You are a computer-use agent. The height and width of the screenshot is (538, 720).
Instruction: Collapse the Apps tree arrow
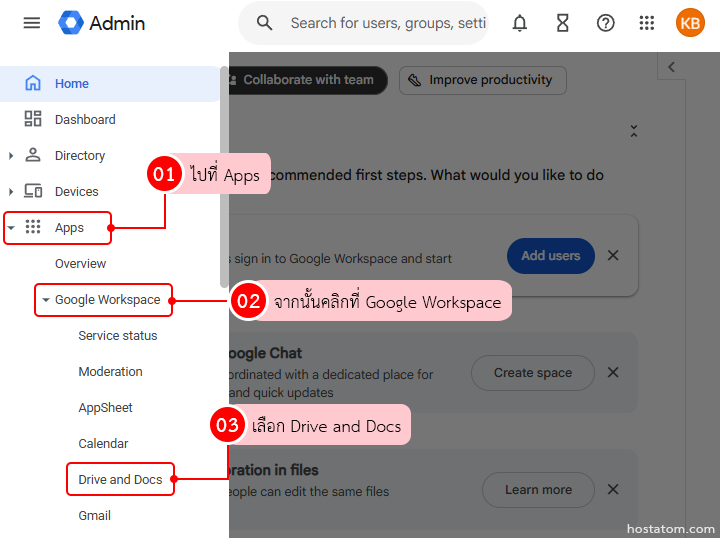(x=11, y=227)
